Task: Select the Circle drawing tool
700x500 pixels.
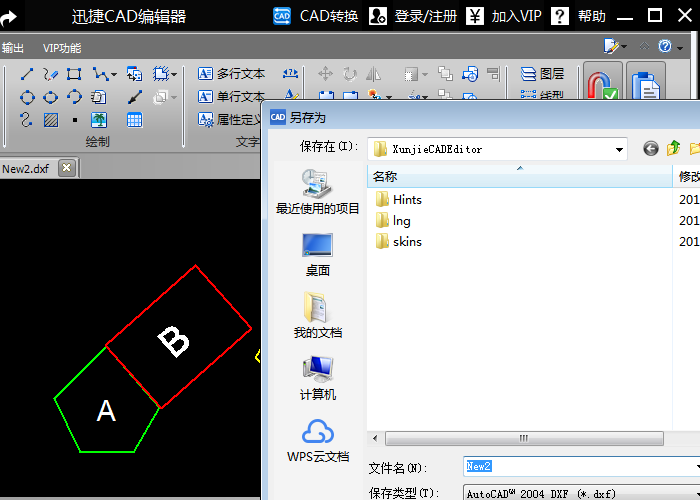Action: tap(27, 97)
